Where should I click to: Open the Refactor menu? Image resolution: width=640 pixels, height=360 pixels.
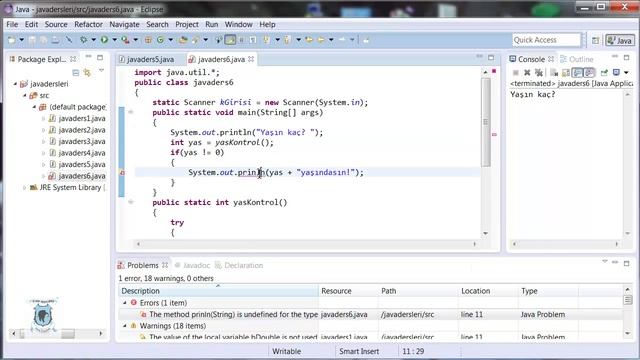(x=88, y=24)
